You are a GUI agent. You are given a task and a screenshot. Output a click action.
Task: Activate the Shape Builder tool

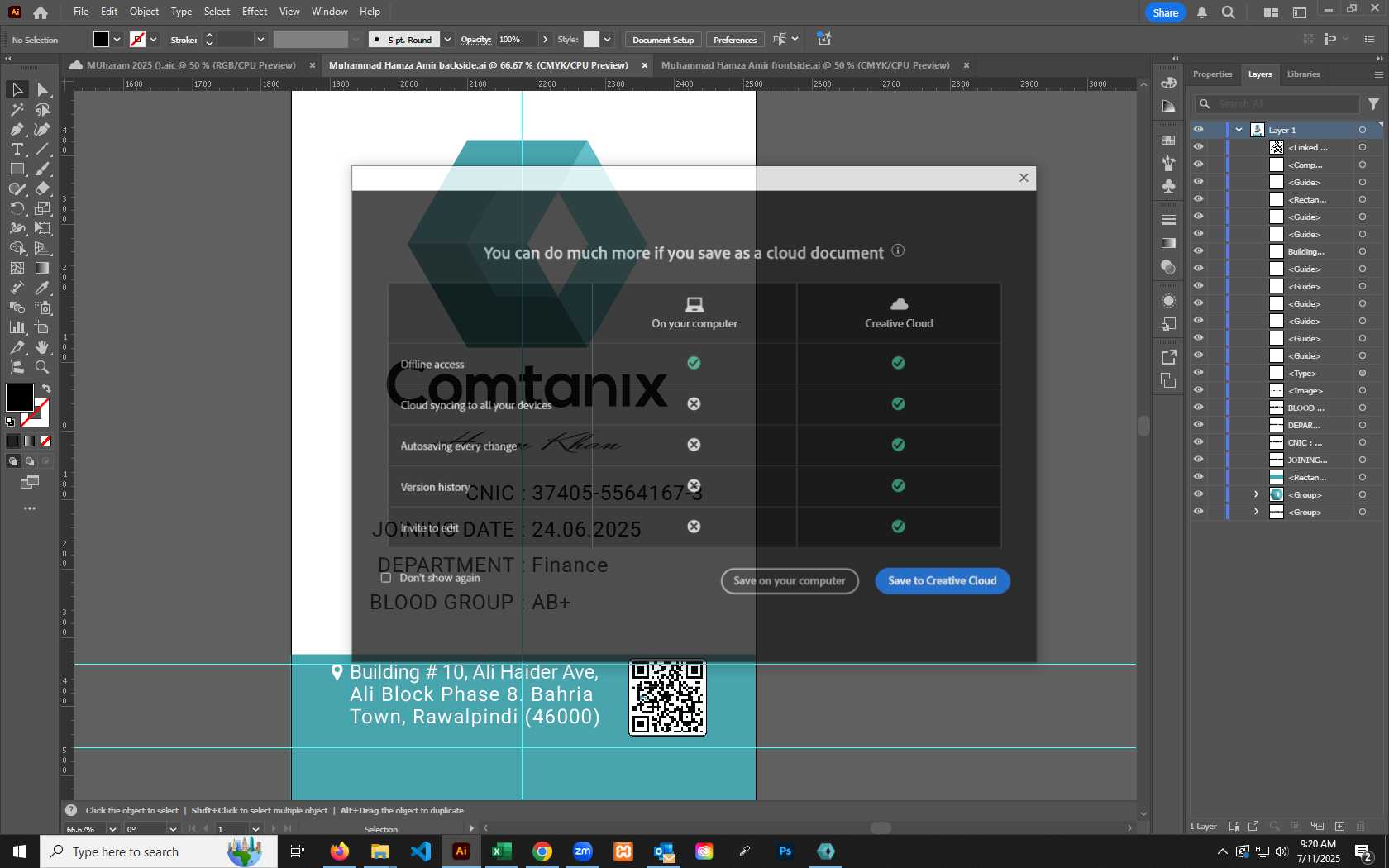(17, 248)
